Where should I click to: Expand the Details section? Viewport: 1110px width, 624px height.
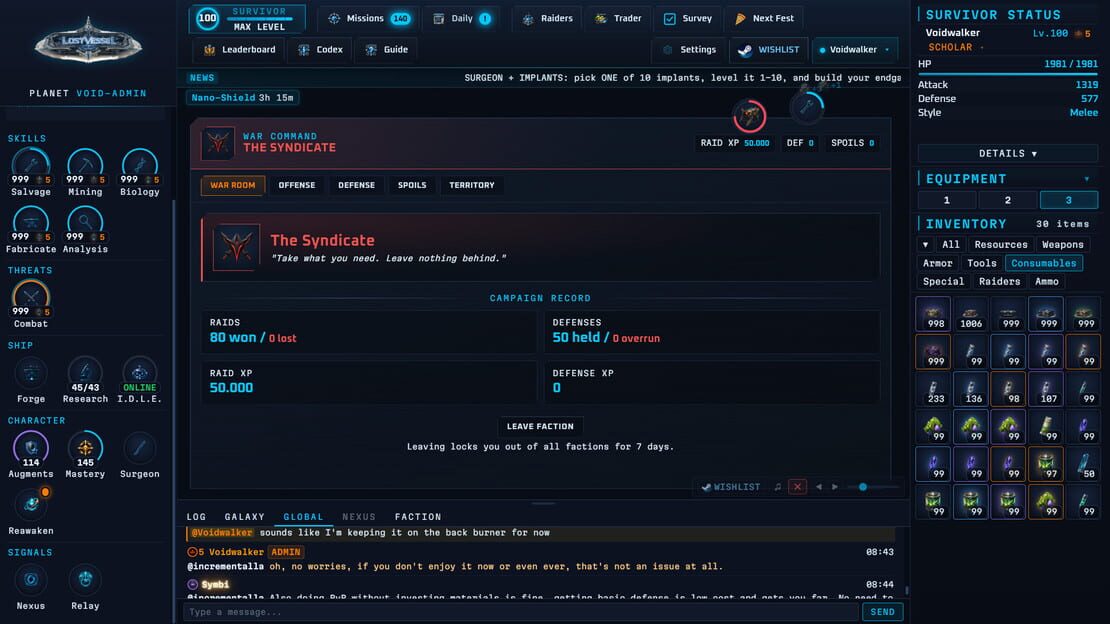pos(1007,154)
